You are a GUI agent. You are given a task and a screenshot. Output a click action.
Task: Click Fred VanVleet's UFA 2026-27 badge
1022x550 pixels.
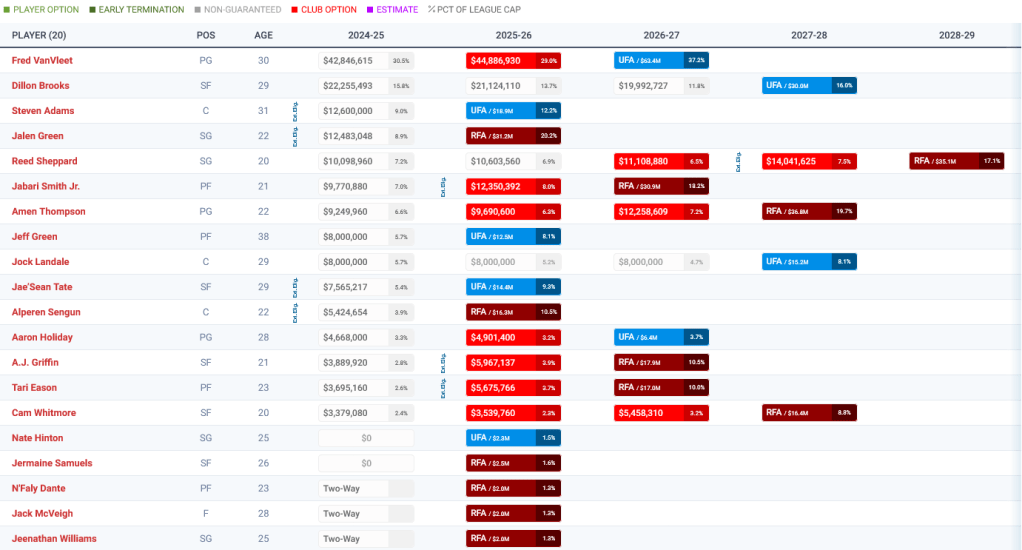[x=661, y=61]
